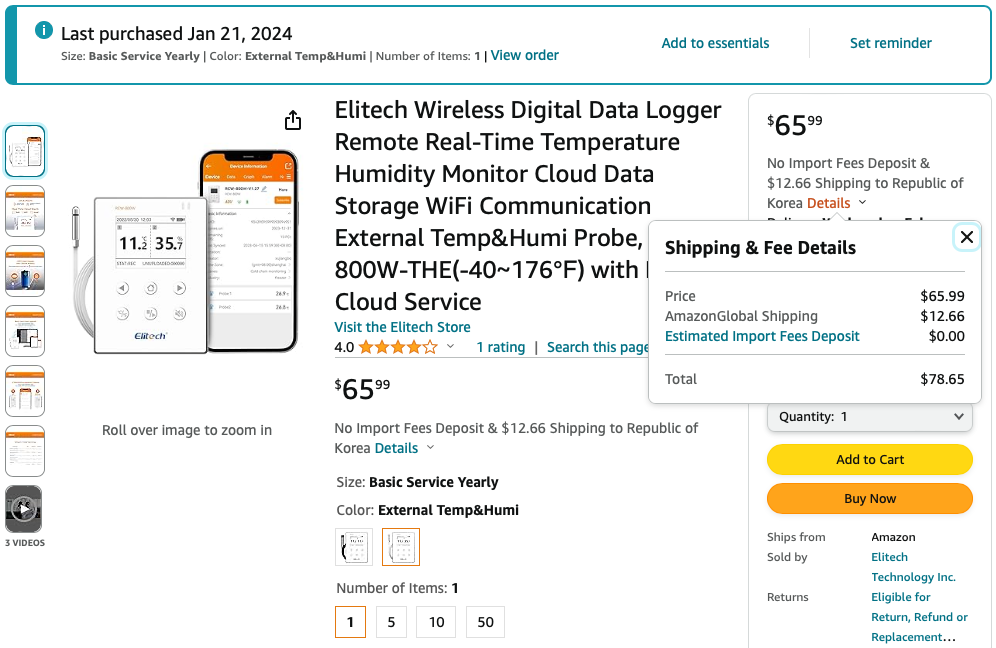This screenshot has width=996, height=648.
Task: Select the first product image thumbnail
Action: tap(25, 151)
